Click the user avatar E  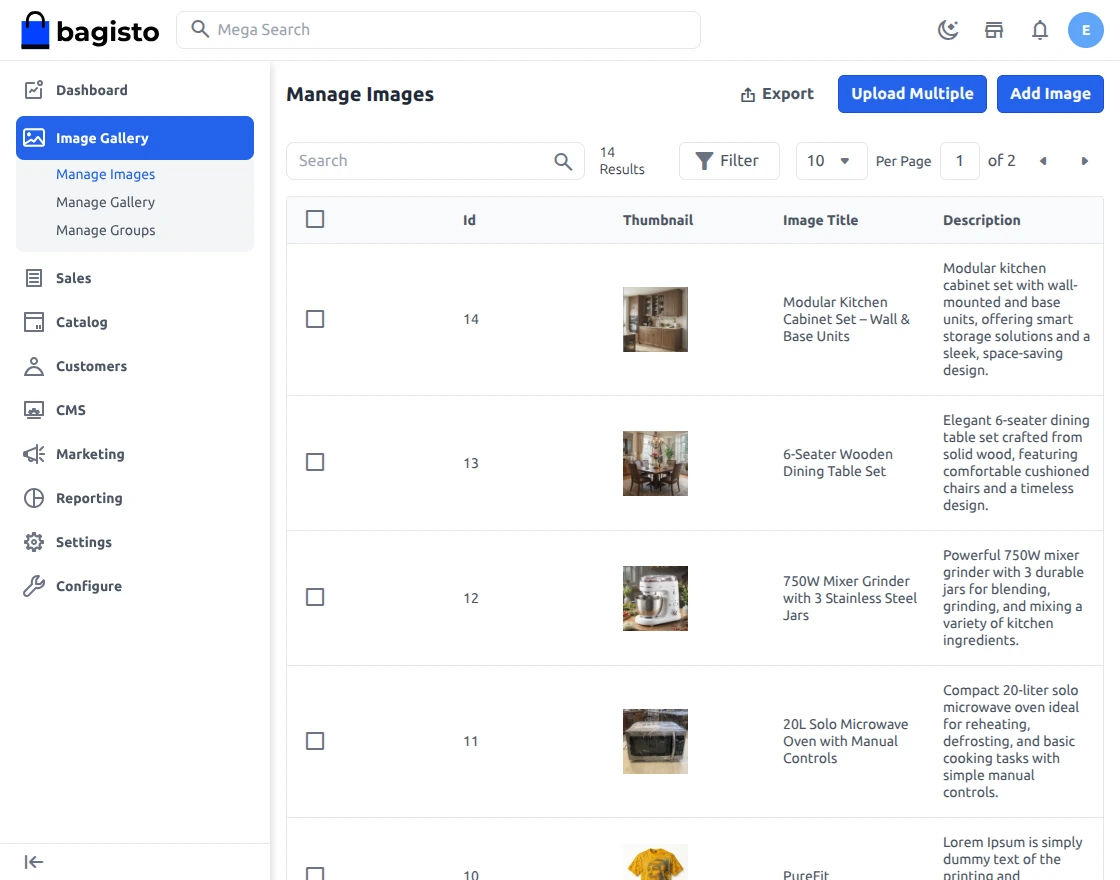[x=1086, y=30]
